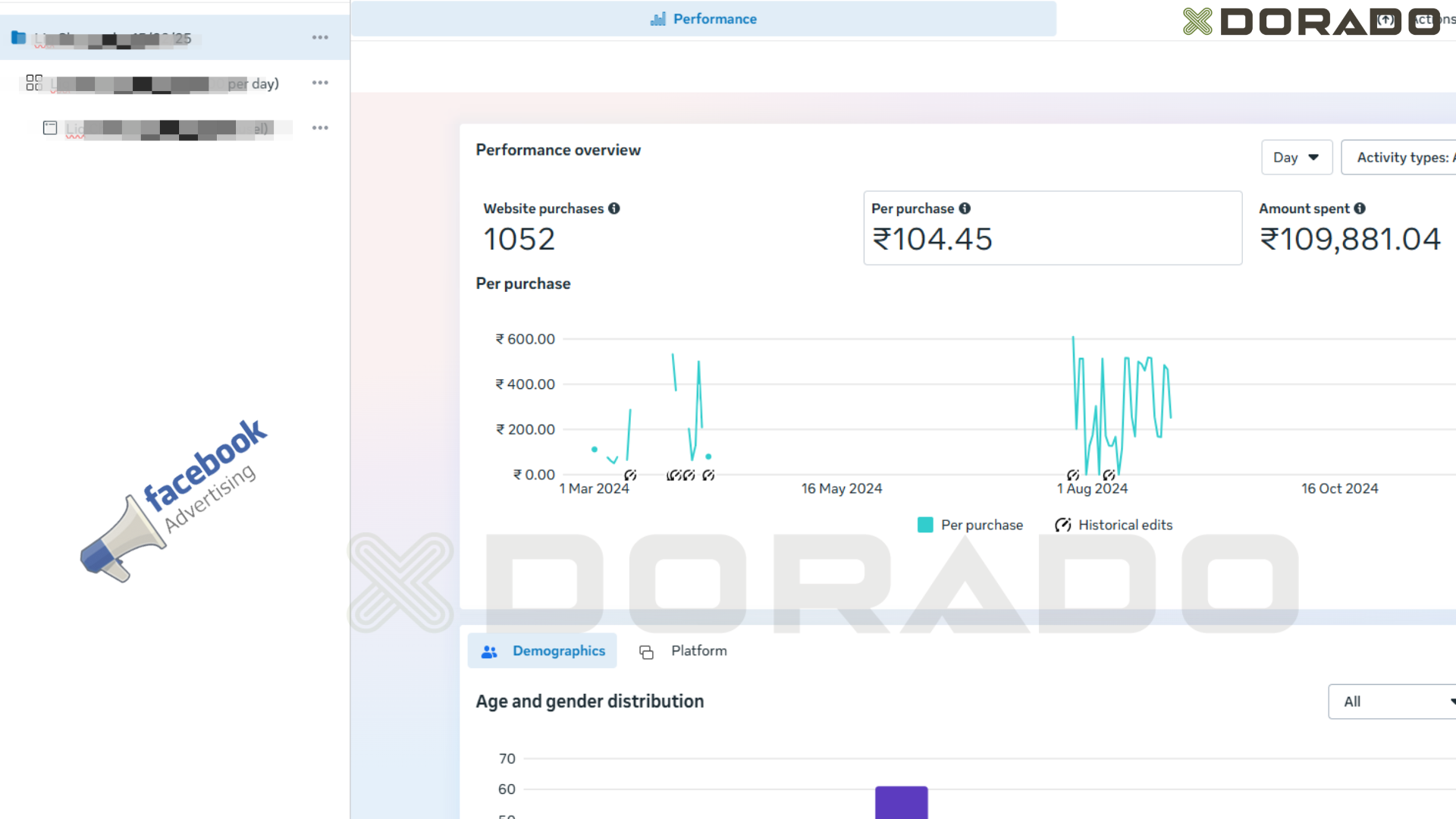Image resolution: width=1456 pixels, height=819 pixels.
Task: Click historical edit marker near 1 Aug 2024
Action: click(x=1073, y=475)
